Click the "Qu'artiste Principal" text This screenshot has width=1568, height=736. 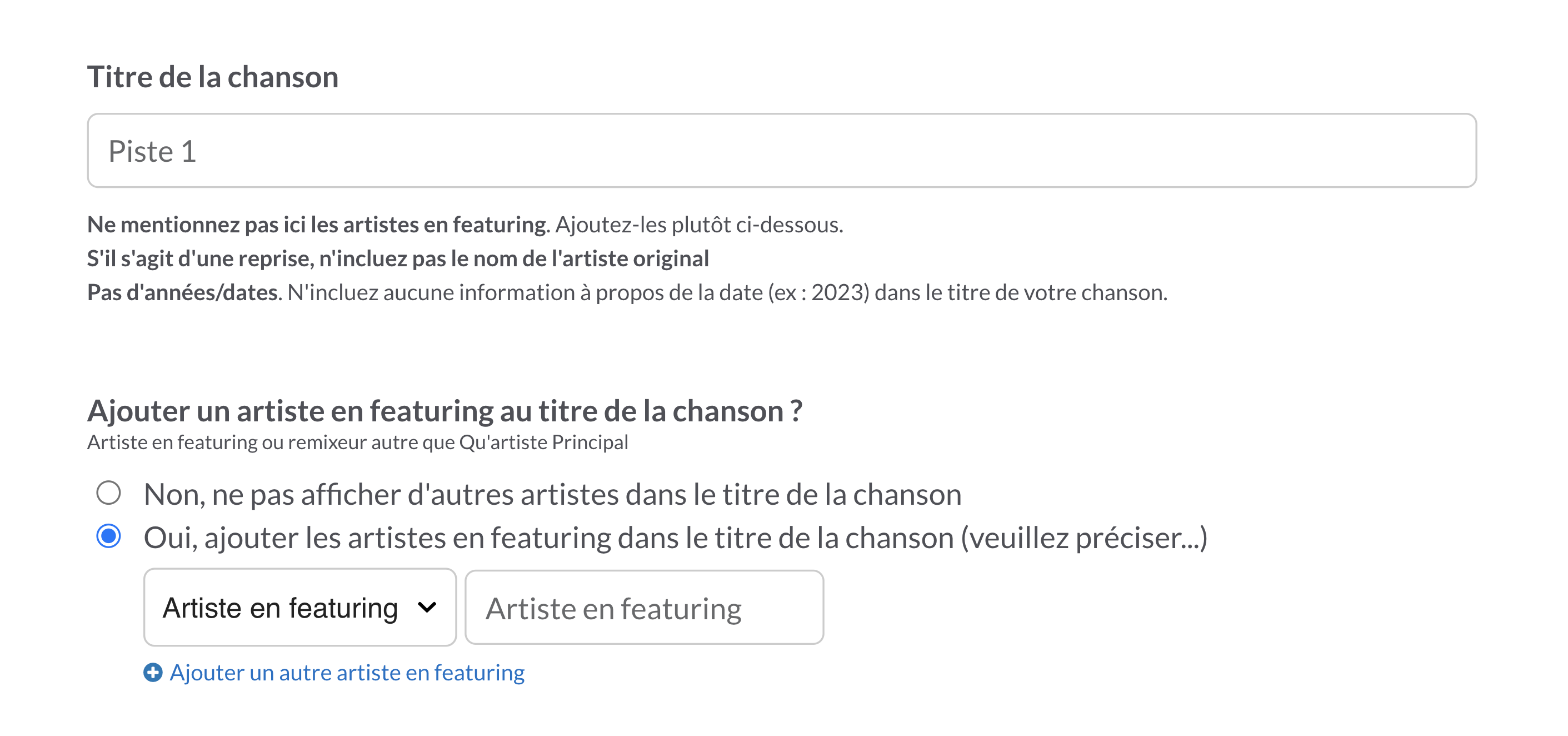click(x=543, y=442)
